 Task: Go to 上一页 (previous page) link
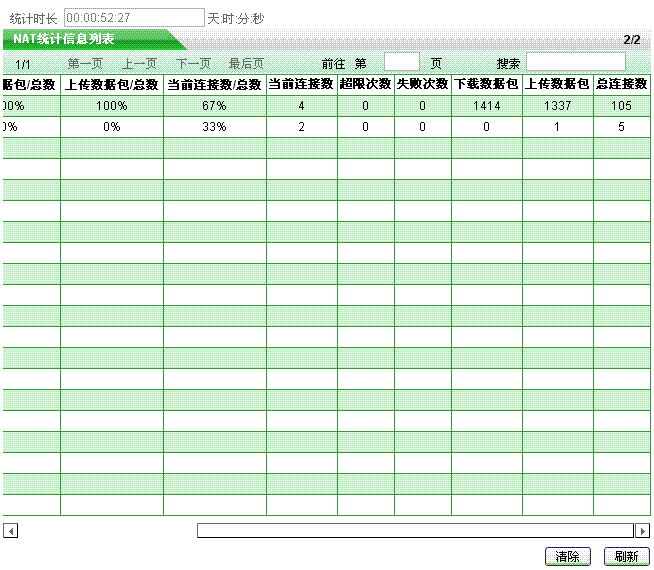pos(139,63)
